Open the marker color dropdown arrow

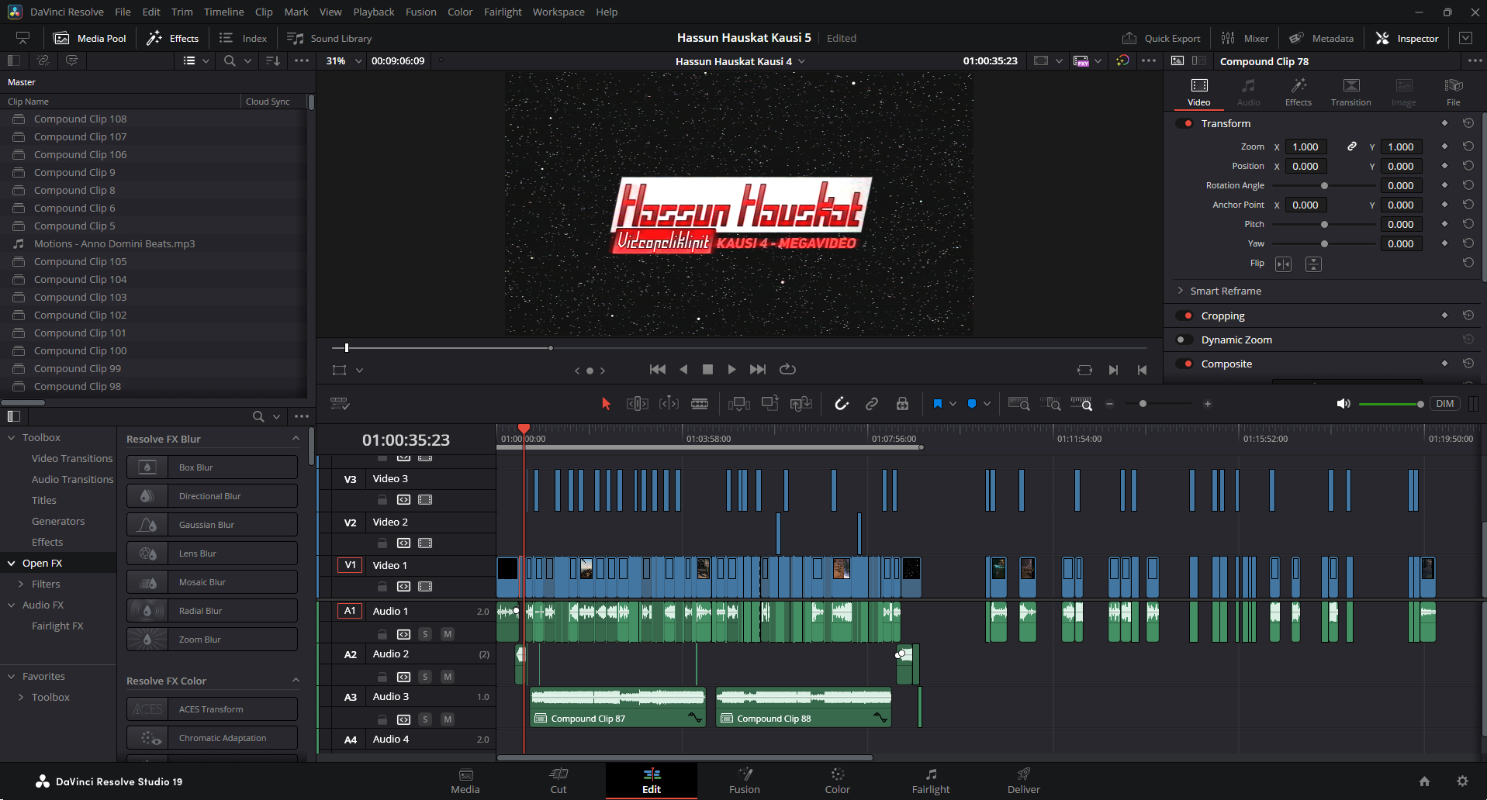[986, 404]
